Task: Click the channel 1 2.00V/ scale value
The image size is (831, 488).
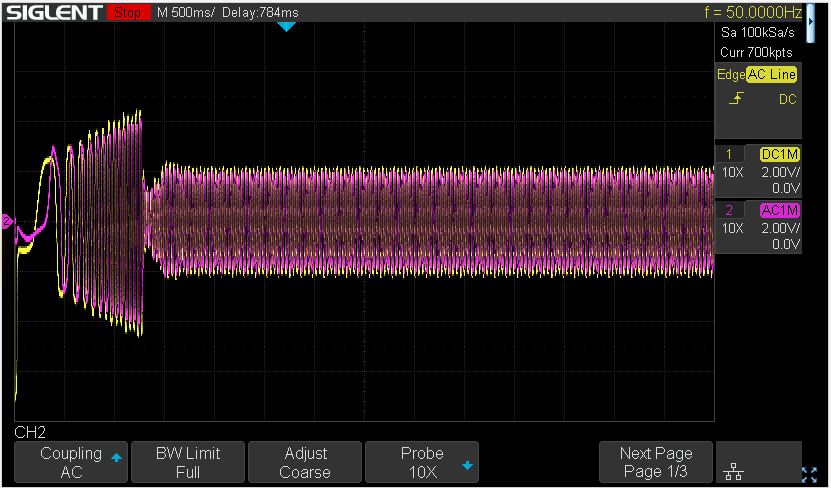Action: (x=781, y=172)
